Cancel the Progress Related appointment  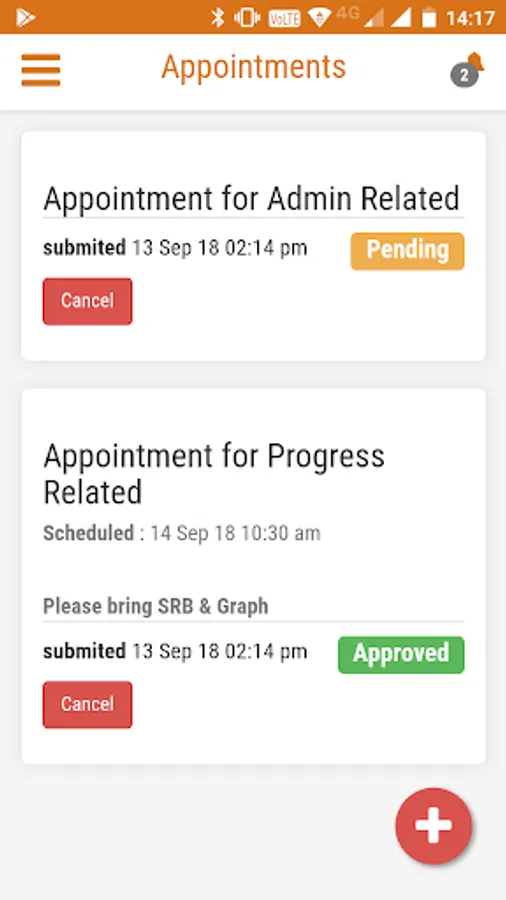tap(88, 704)
